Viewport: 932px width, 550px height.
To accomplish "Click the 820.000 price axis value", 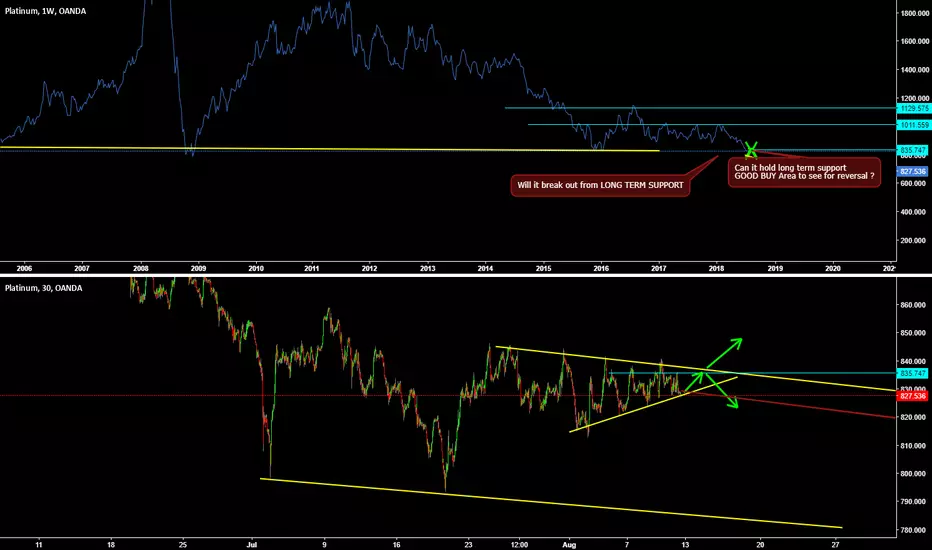I will (x=914, y=417).
